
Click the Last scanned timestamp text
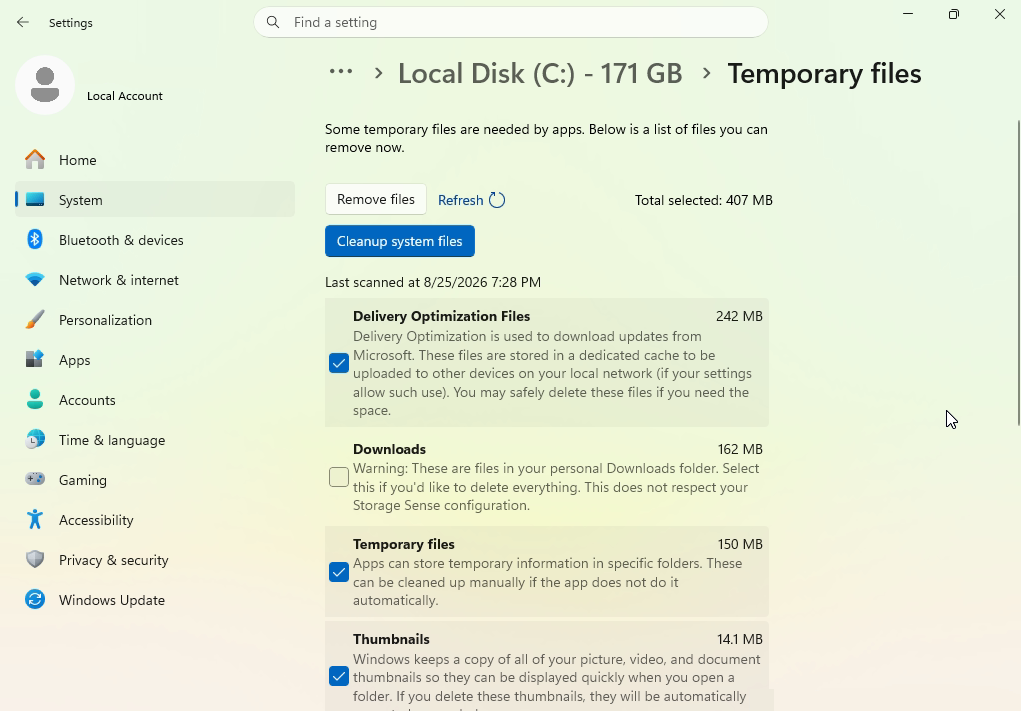point(433,282)
